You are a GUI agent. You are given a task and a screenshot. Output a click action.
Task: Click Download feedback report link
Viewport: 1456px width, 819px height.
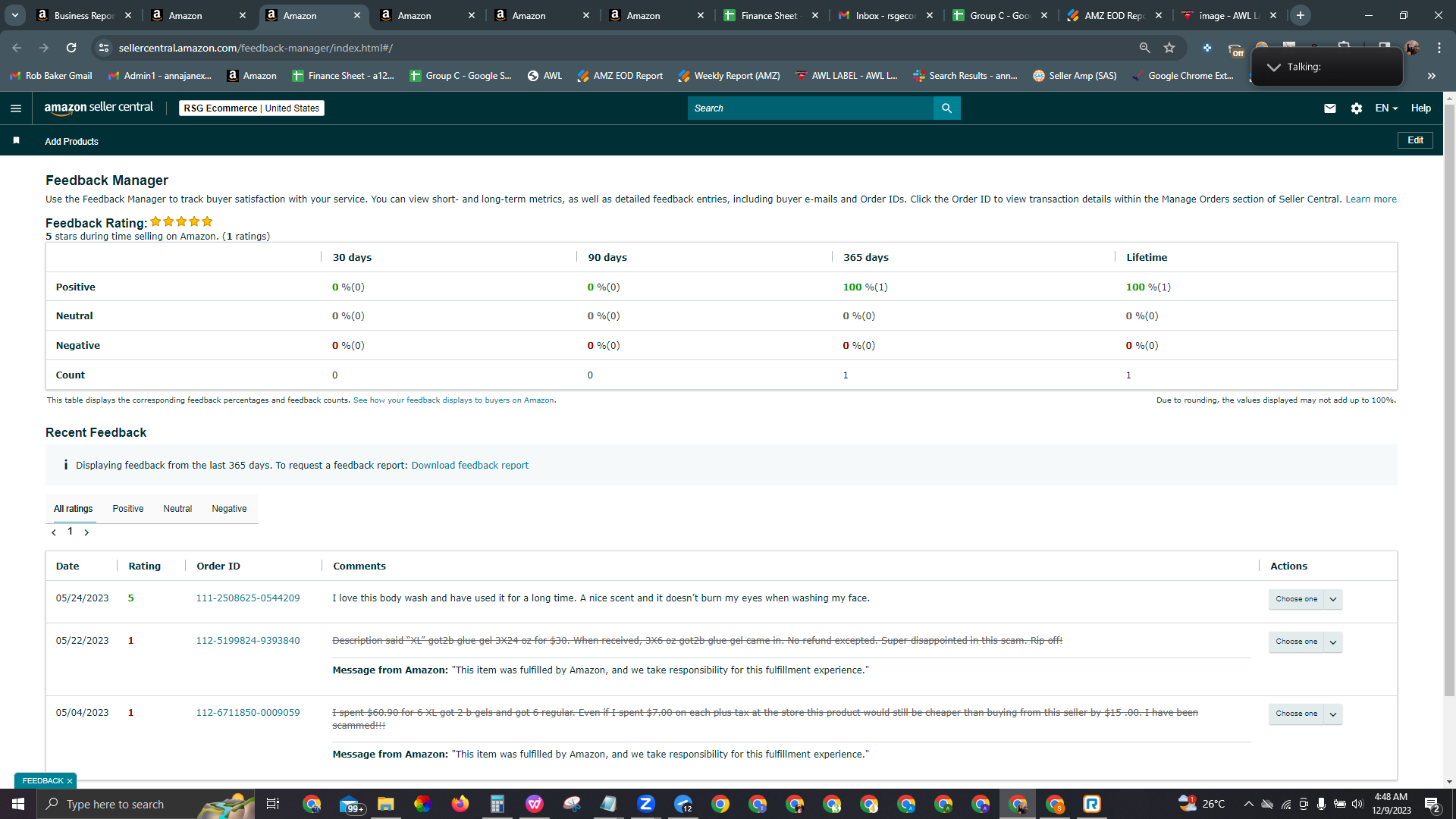(x=470, y=466)
